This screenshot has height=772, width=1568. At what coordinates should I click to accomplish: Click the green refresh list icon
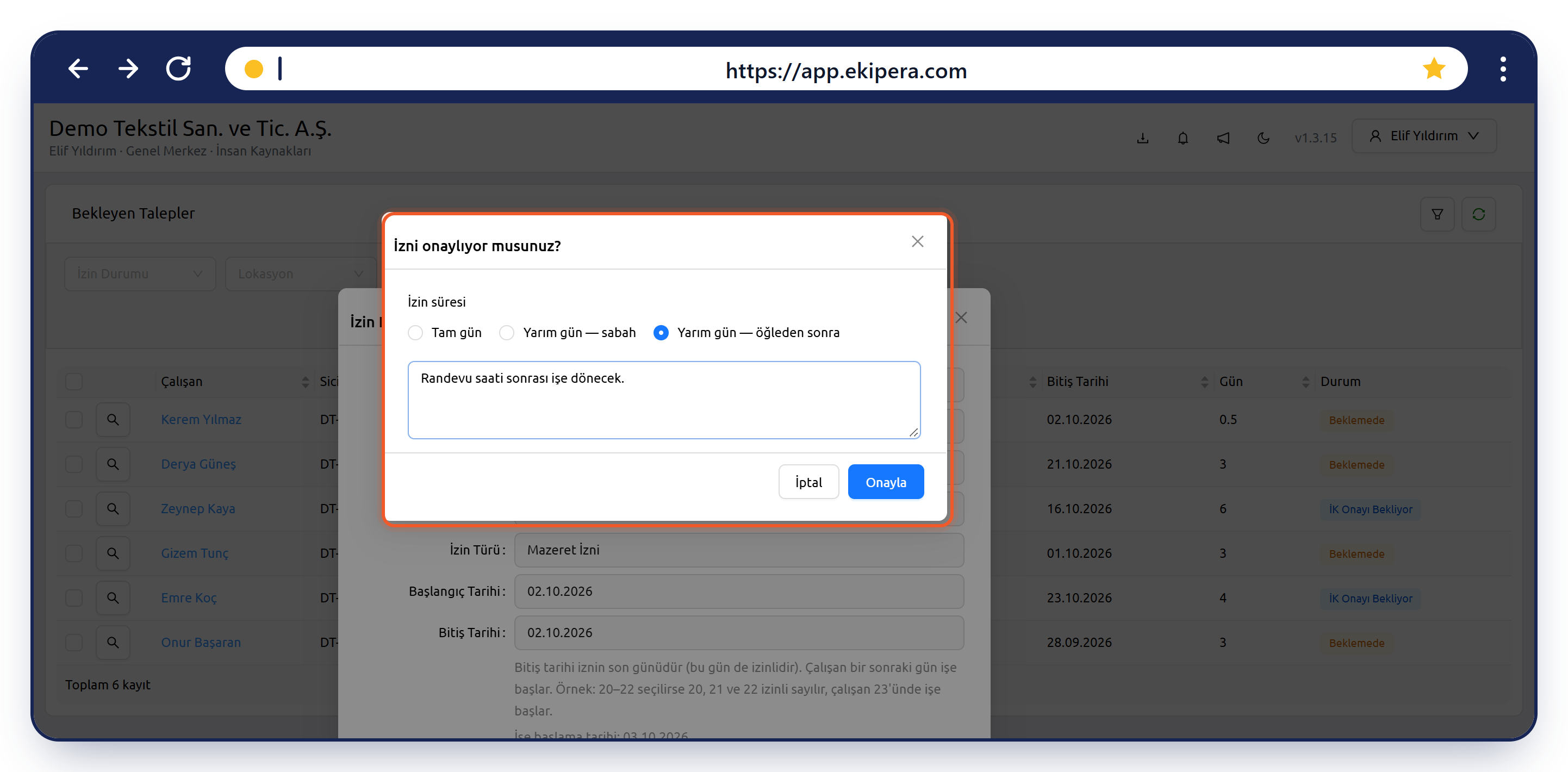(x=1478, y=214)
